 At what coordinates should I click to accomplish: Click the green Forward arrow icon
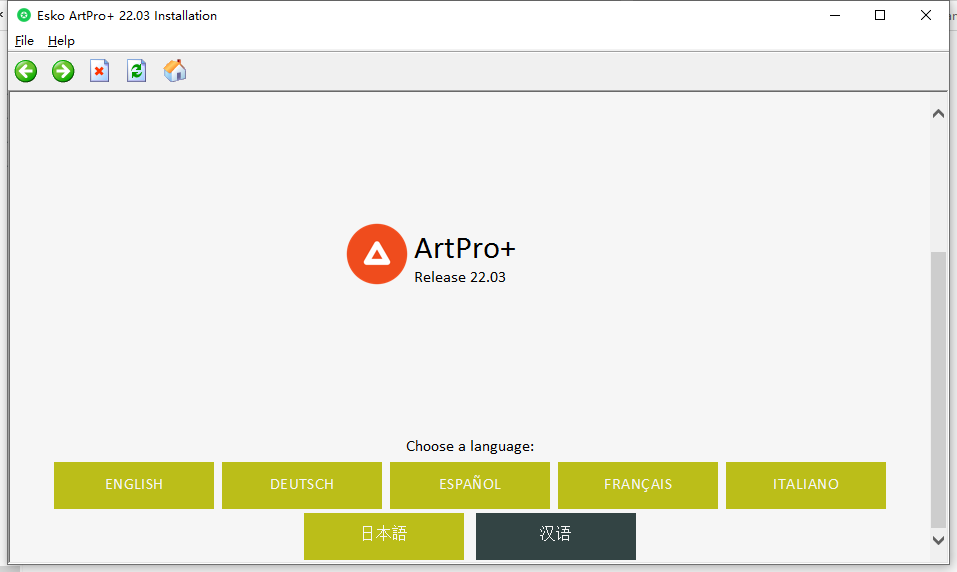pyautogui.click(x=63, y=71)
